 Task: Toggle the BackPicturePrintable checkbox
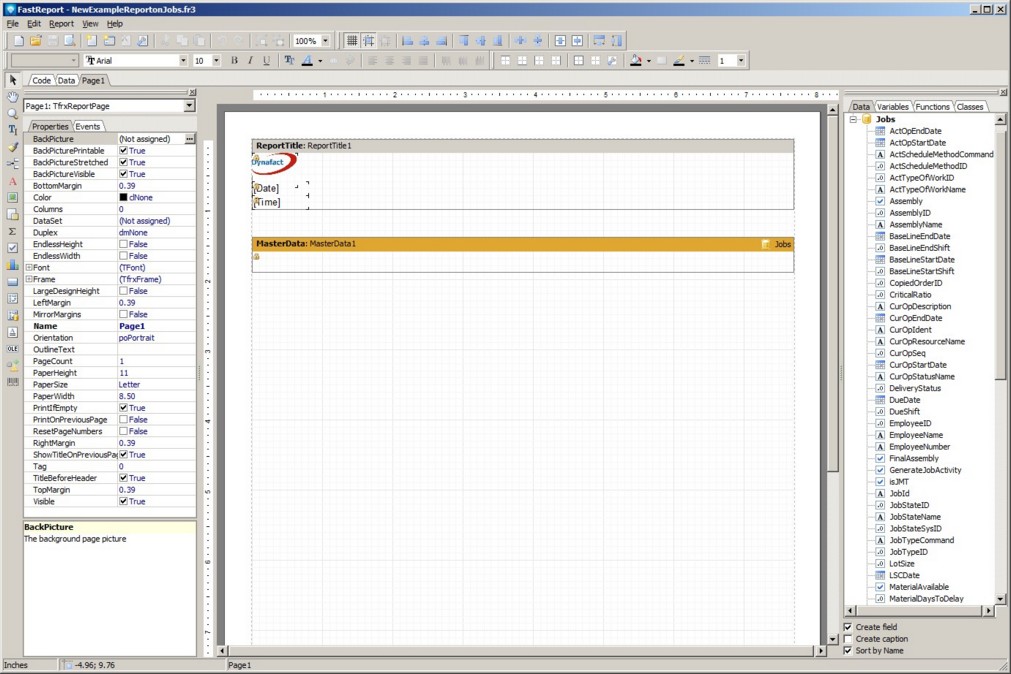[x=124, y=151]
